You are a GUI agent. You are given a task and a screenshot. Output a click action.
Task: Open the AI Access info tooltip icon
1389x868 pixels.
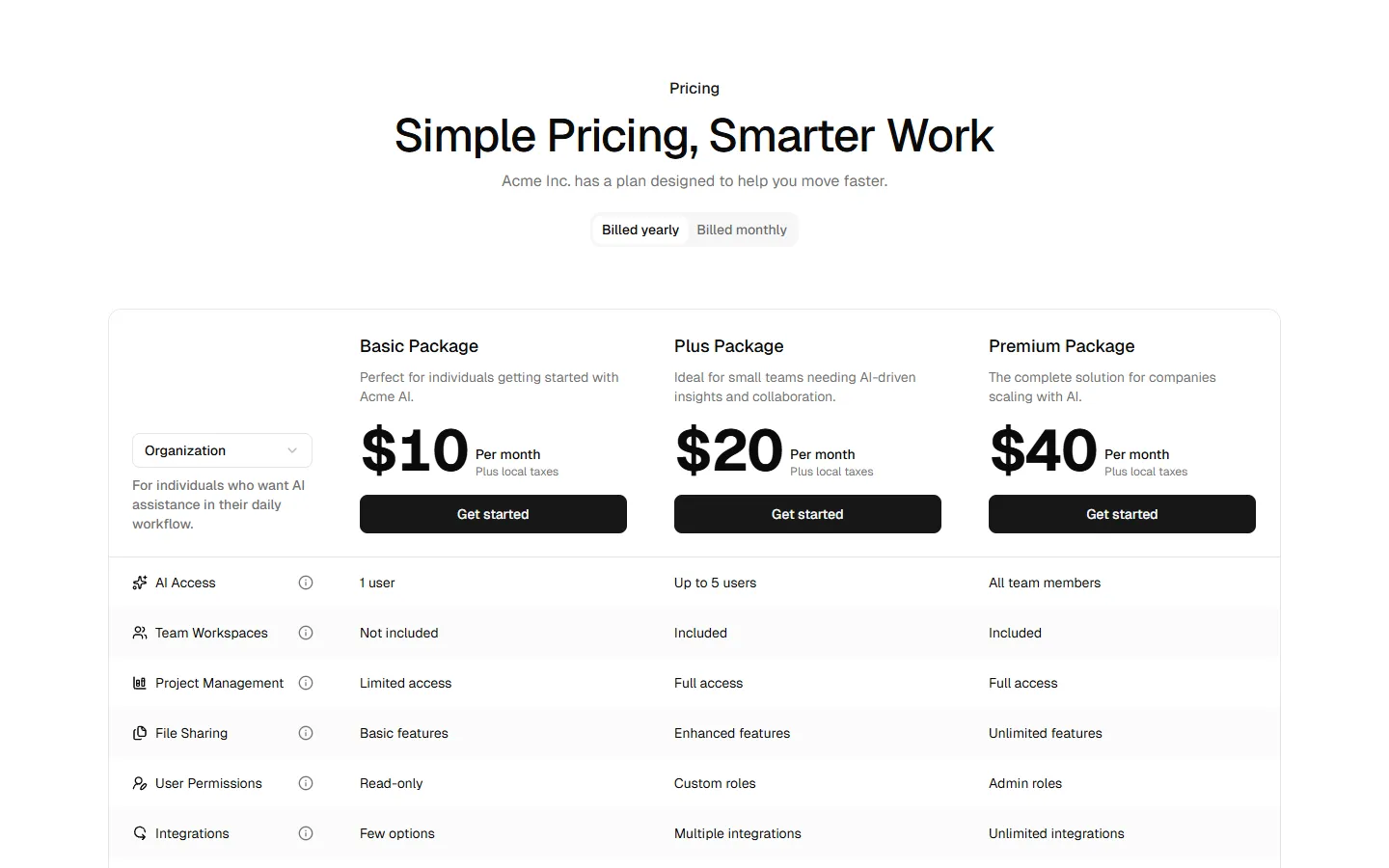[x=306, y=583]
